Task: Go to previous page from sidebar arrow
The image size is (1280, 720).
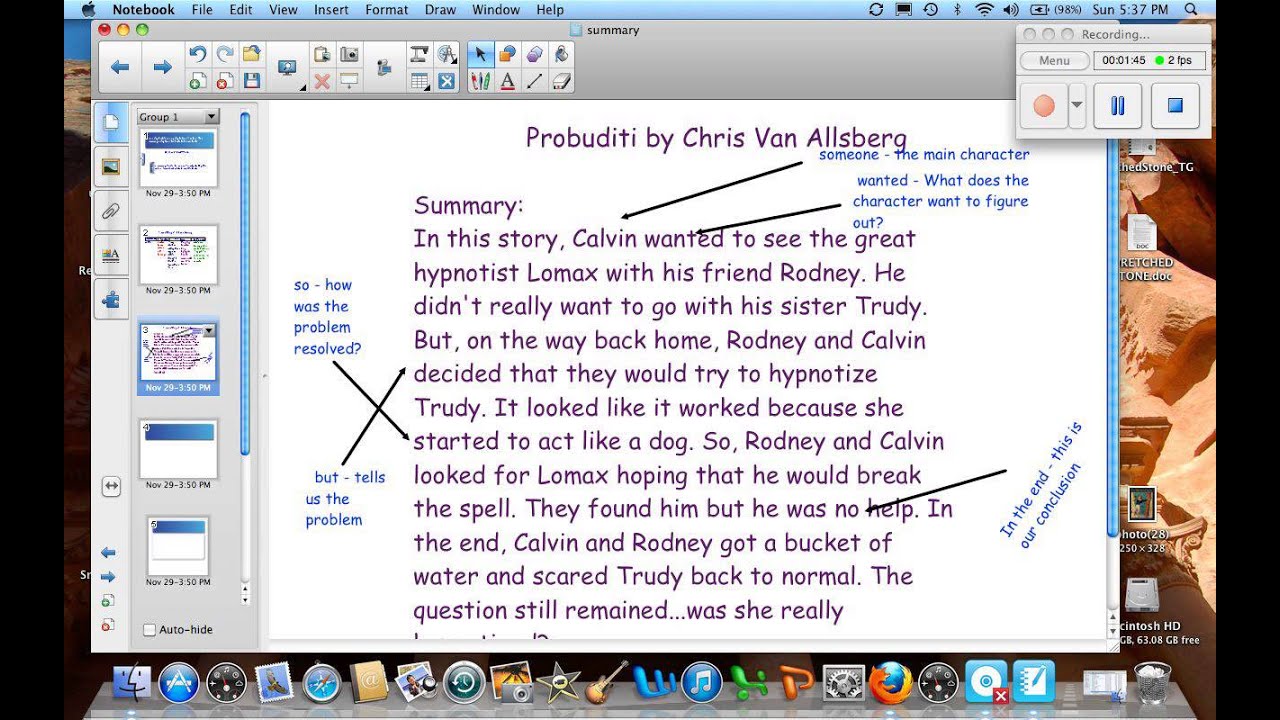Action: click(x=108, y=552)
